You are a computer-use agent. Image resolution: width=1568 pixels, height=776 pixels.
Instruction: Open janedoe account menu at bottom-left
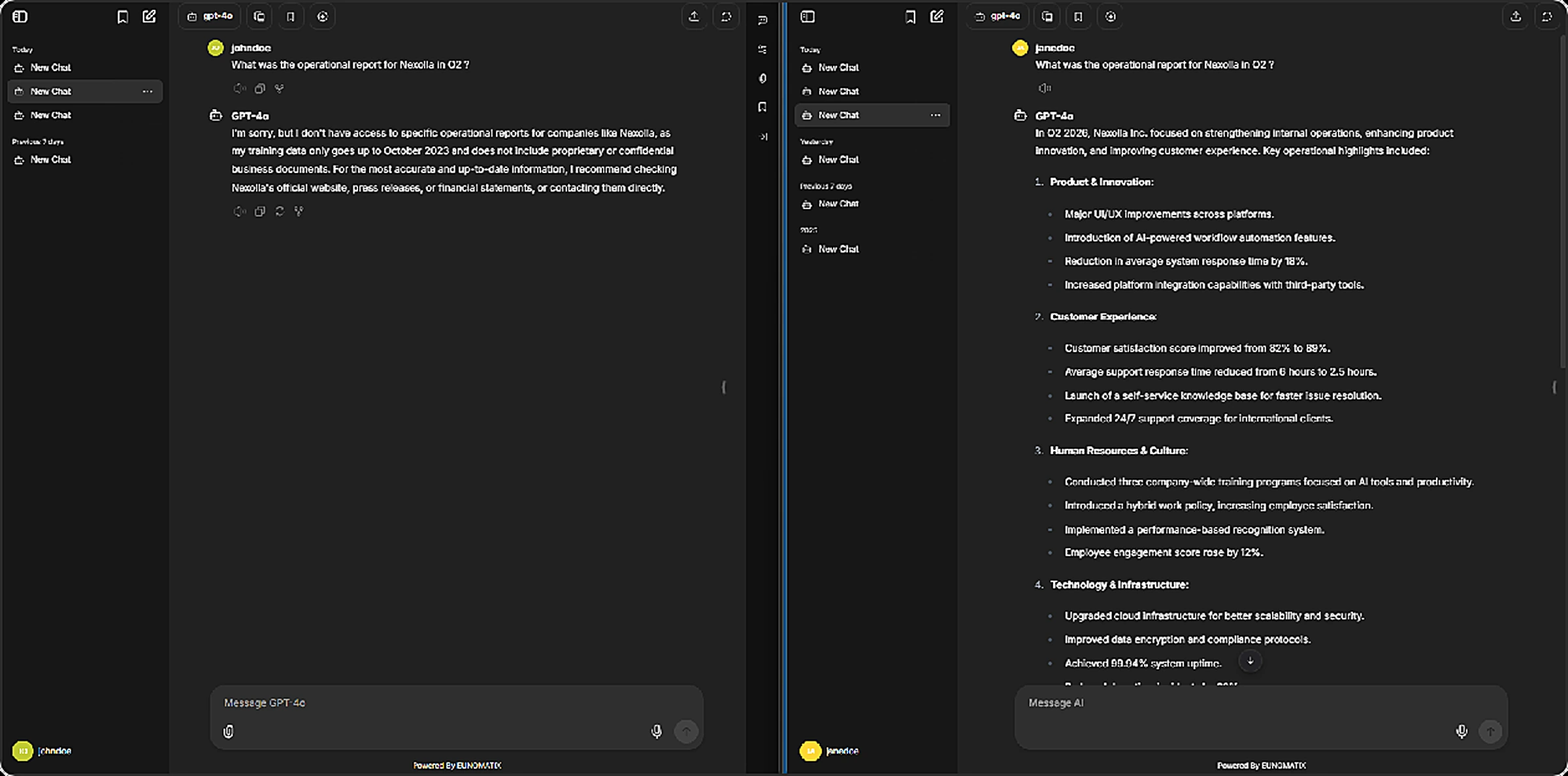pyautogui.click(x=830, y=751)
